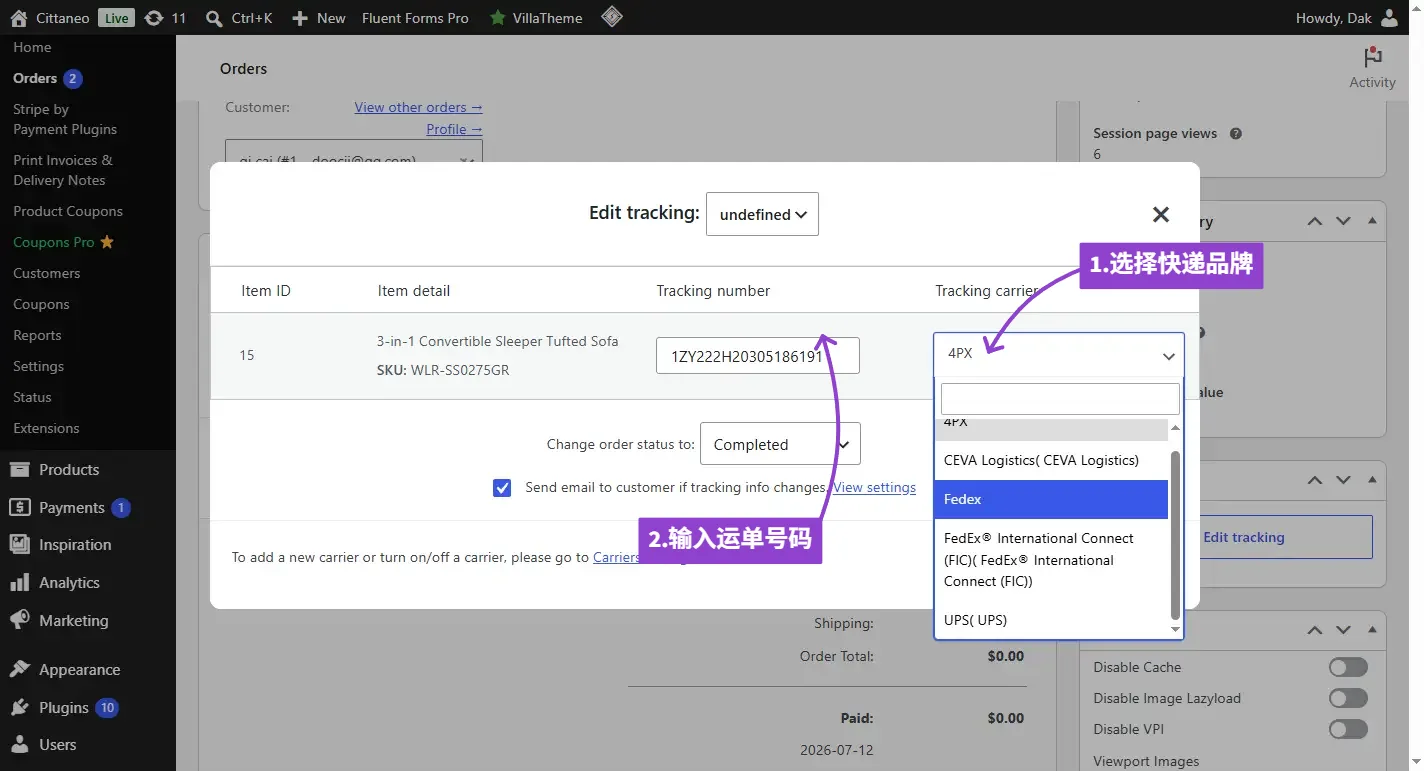Uncheck Send email to customer checkbox
1424x771 pixels.
tap(502, 488)
